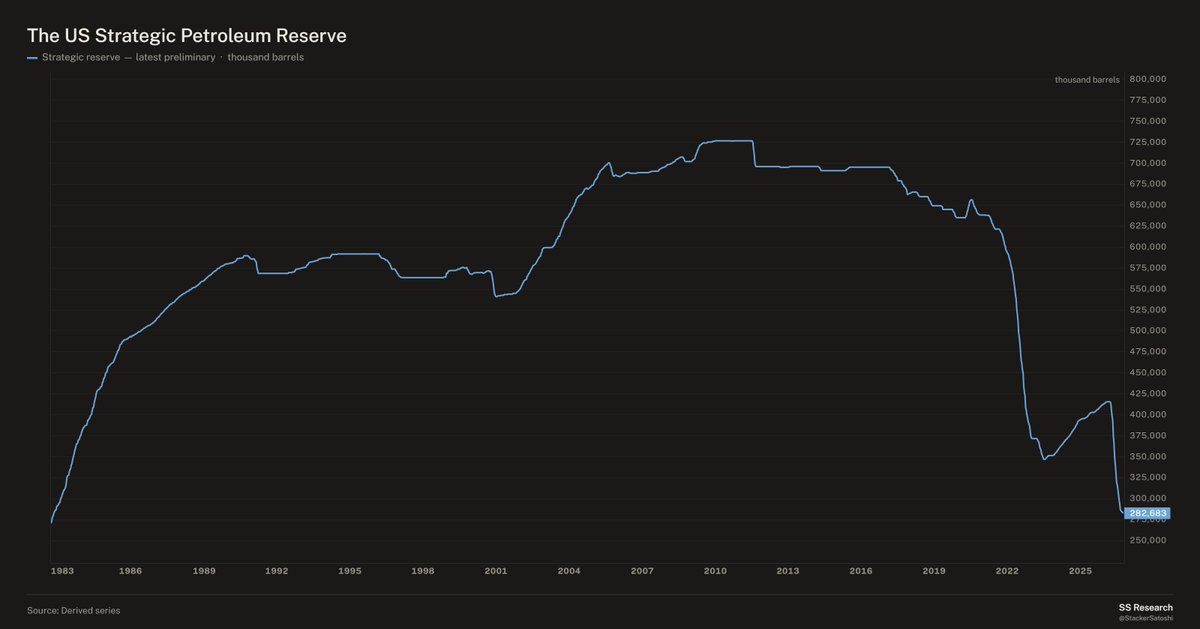Click the 500,000 y-axis label
Image resolution: width=1200 pixels, height=629 pixels.
(x=1148, y=331)
